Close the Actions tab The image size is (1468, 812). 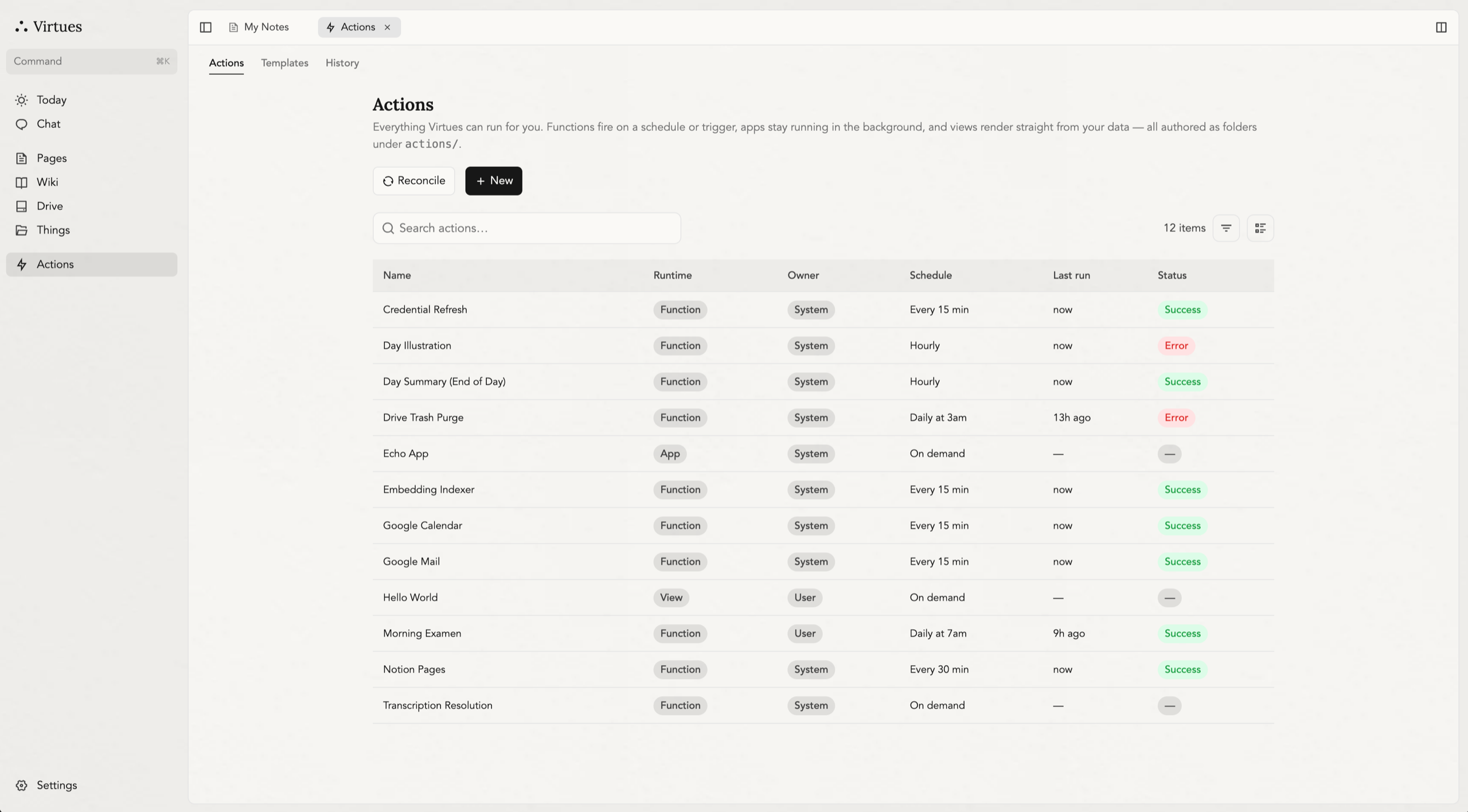(x=387, y=27)
